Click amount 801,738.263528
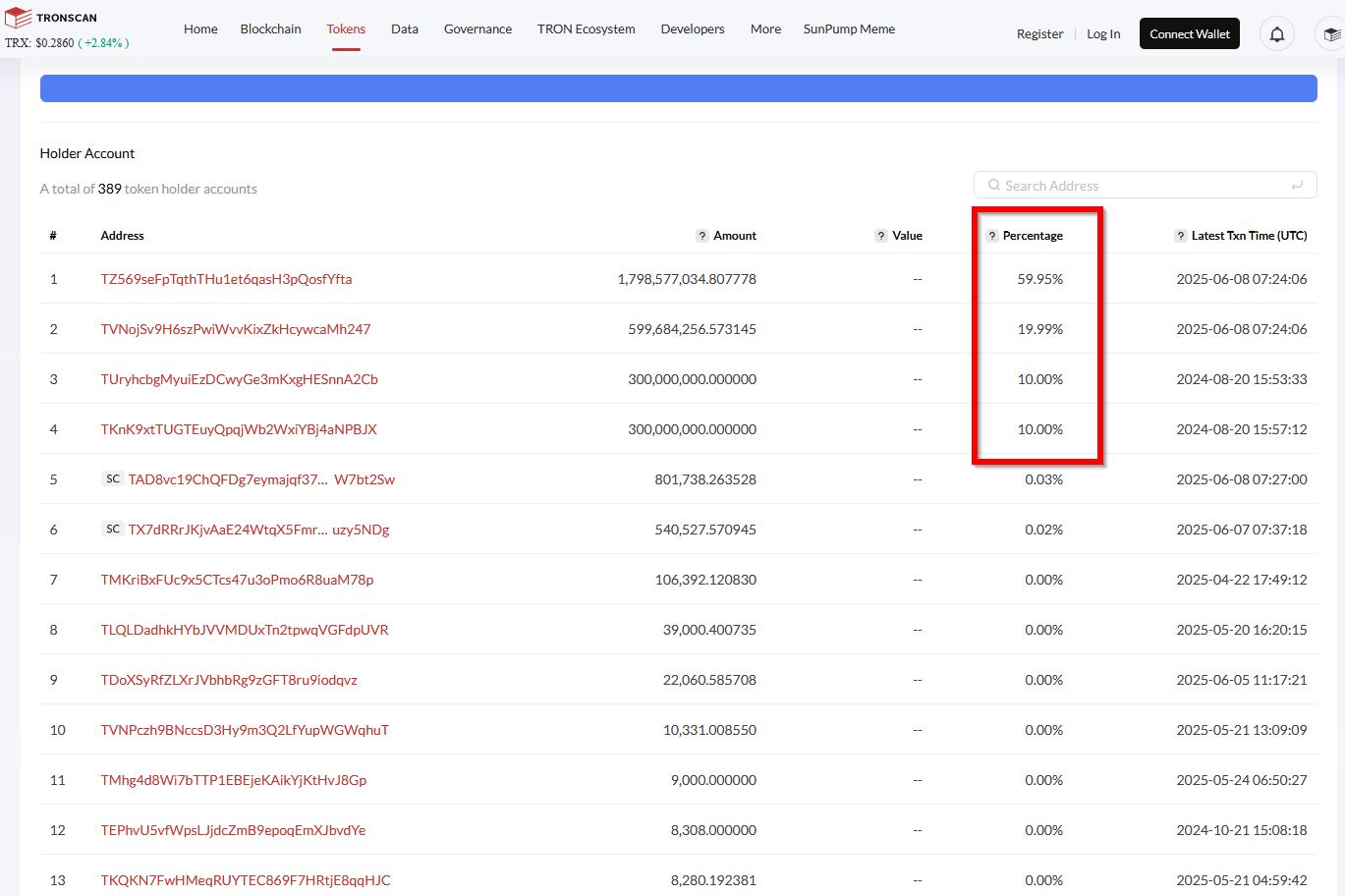Image resolution: width=1345 pixels, height=896 pixels. coord(705,479)
